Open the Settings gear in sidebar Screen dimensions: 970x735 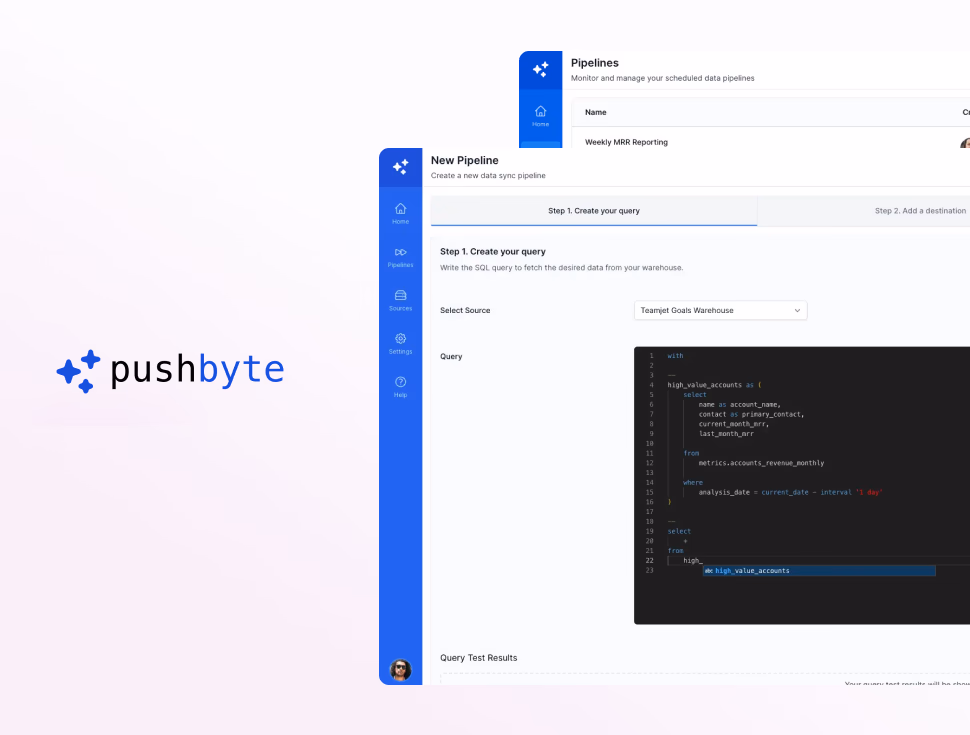pyautogui.click(x=400, y=341)
